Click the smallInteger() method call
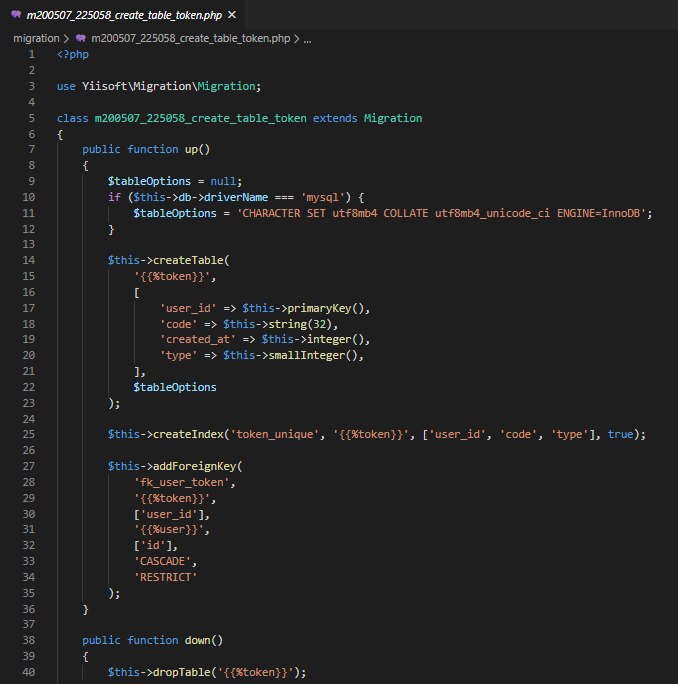 click(313, 356)
